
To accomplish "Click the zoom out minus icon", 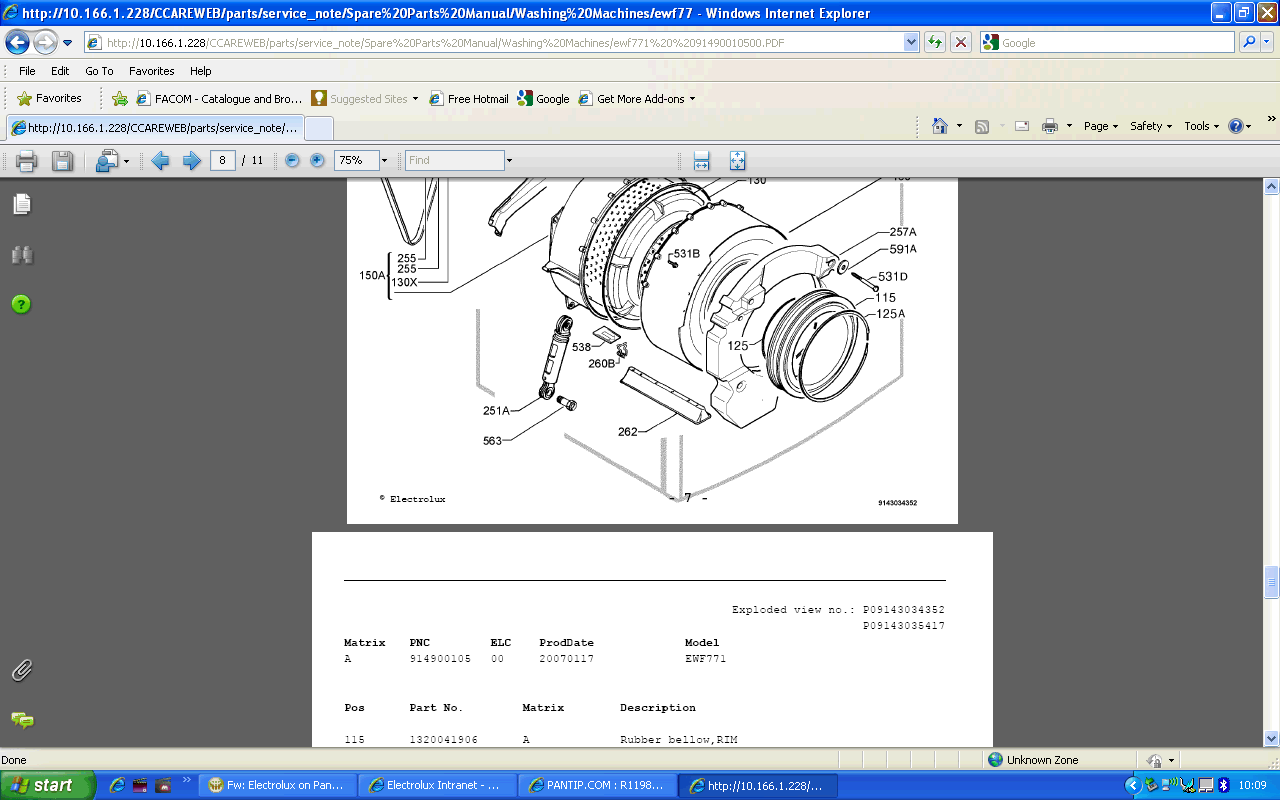I will click(292, 160).
